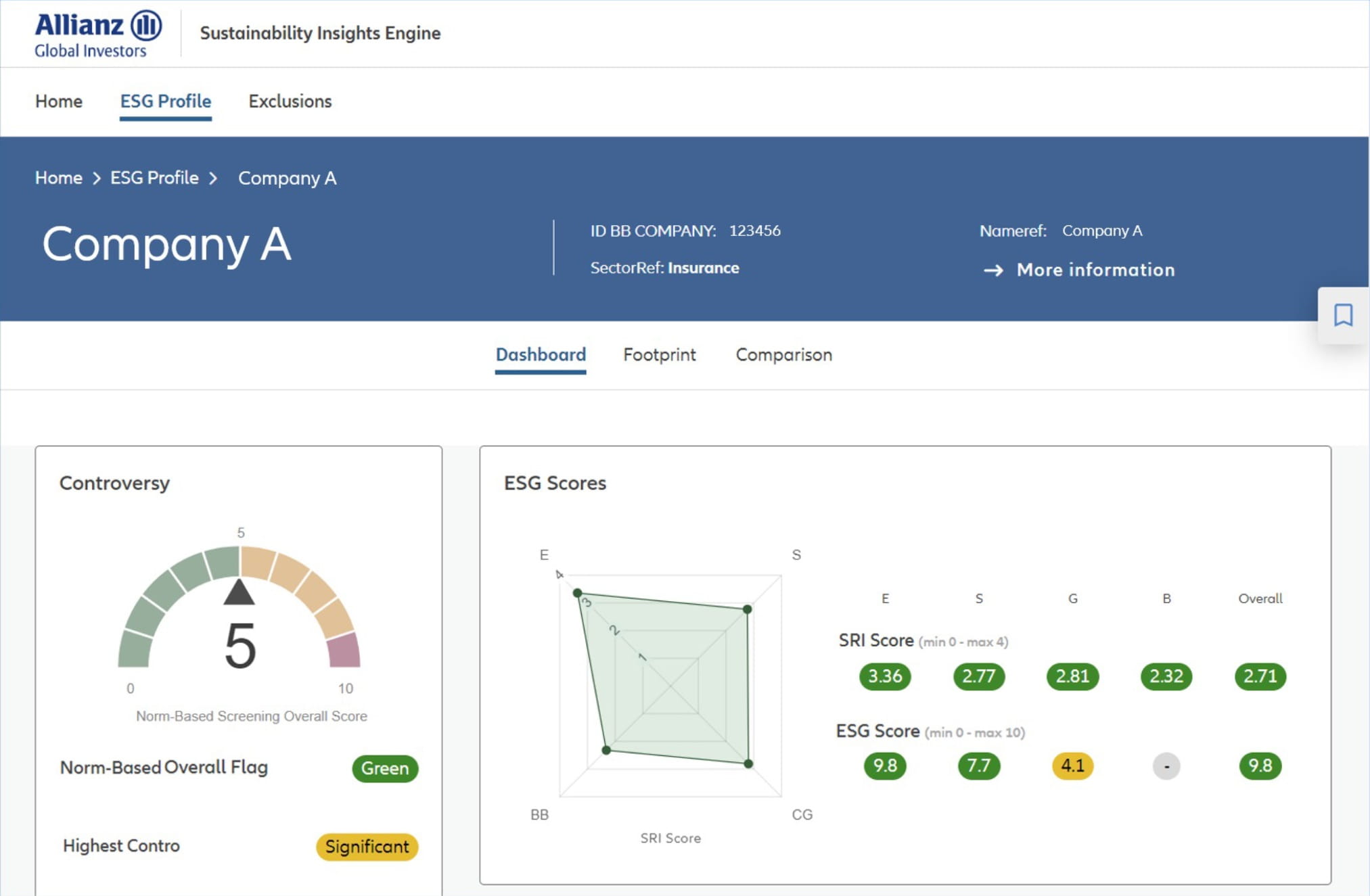
Task: Click the grey dash badge for B ESG score
Action: (1166, 766)
